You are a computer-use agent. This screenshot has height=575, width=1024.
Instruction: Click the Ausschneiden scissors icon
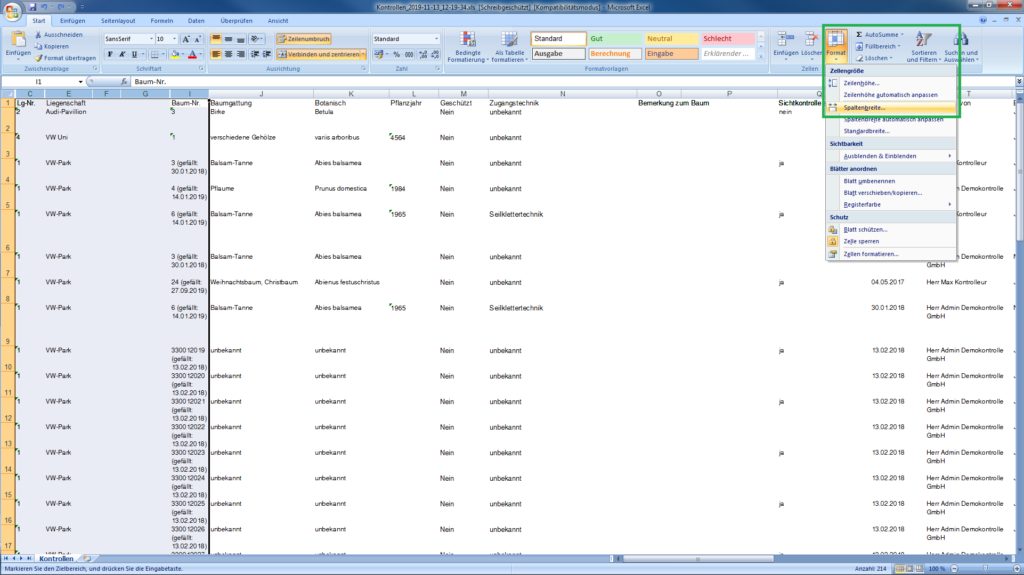pyautogui.click(x=38, y=34)
